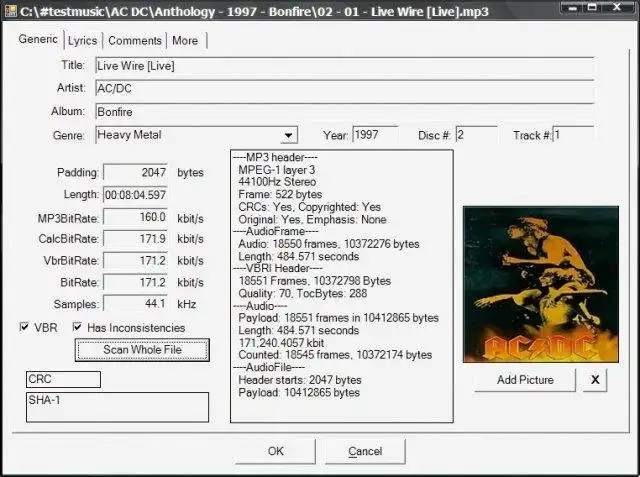This screenshot has width=640, height=477.
Task: Confirm with the OK button
Action: coord(276,451)
